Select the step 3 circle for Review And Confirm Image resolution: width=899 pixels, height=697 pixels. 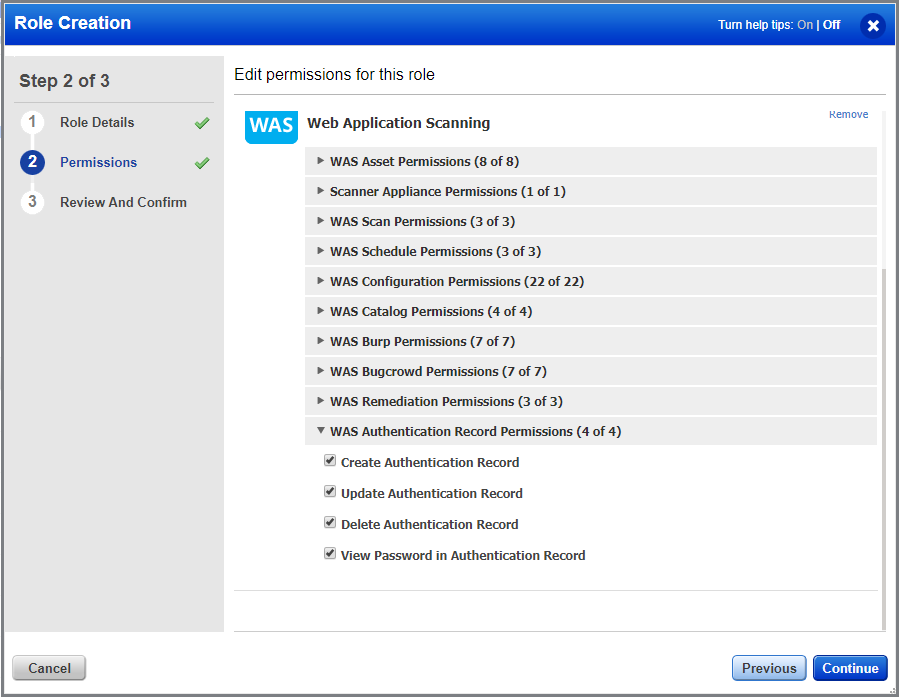(x=33, y=202)
